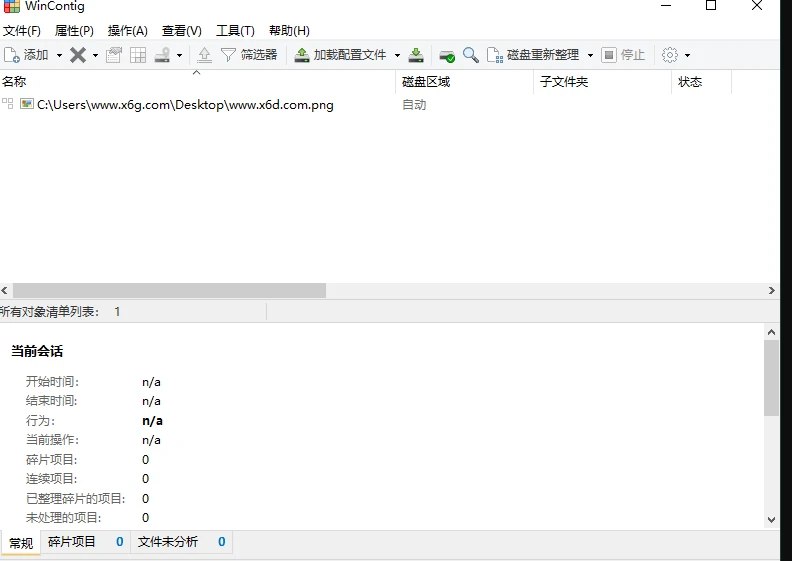Click the bold n/a value beside 行为
Screen dimensions: 792x561
click(x=152, y=421)
